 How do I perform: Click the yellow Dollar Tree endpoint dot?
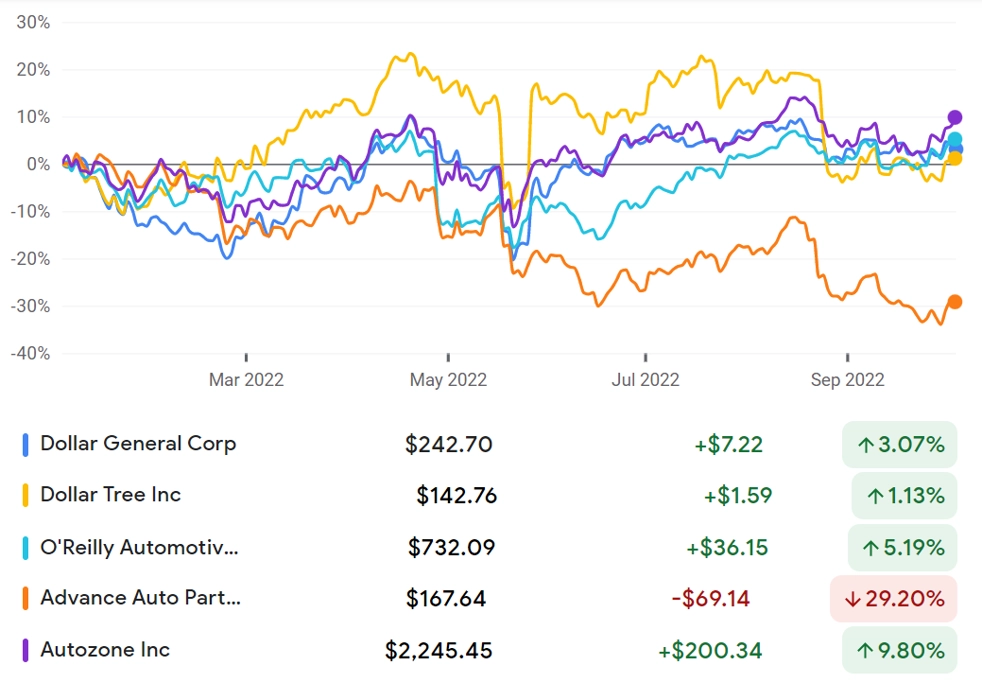(x=954, y=158)
